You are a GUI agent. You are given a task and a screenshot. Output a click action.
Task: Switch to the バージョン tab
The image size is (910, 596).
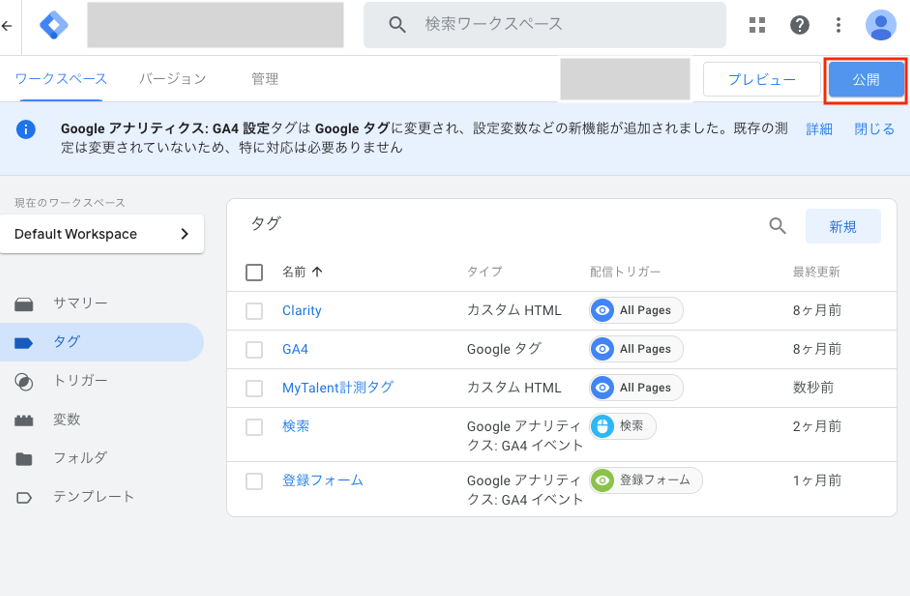(172, 79)
